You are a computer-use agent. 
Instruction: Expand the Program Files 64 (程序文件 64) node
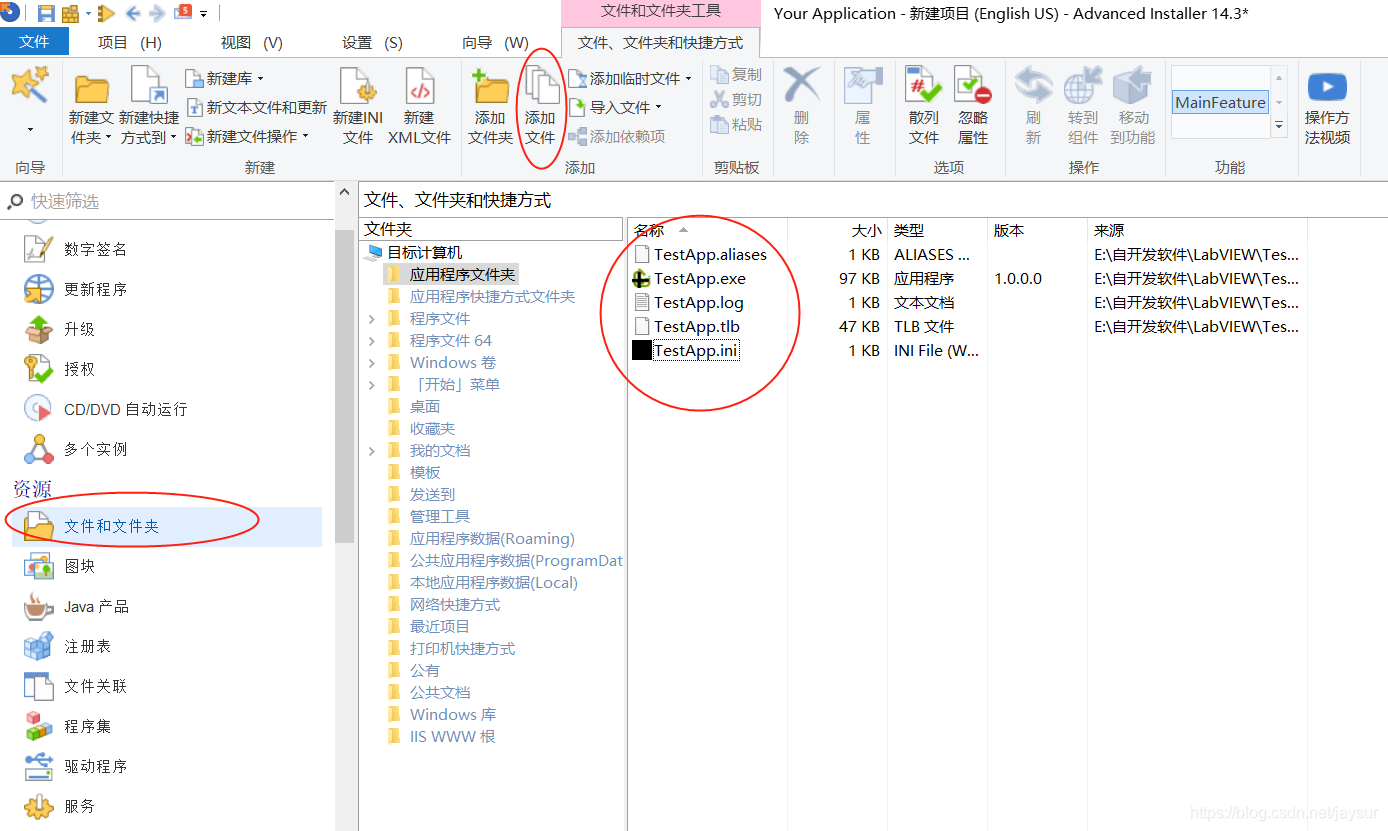pos(372,341)
